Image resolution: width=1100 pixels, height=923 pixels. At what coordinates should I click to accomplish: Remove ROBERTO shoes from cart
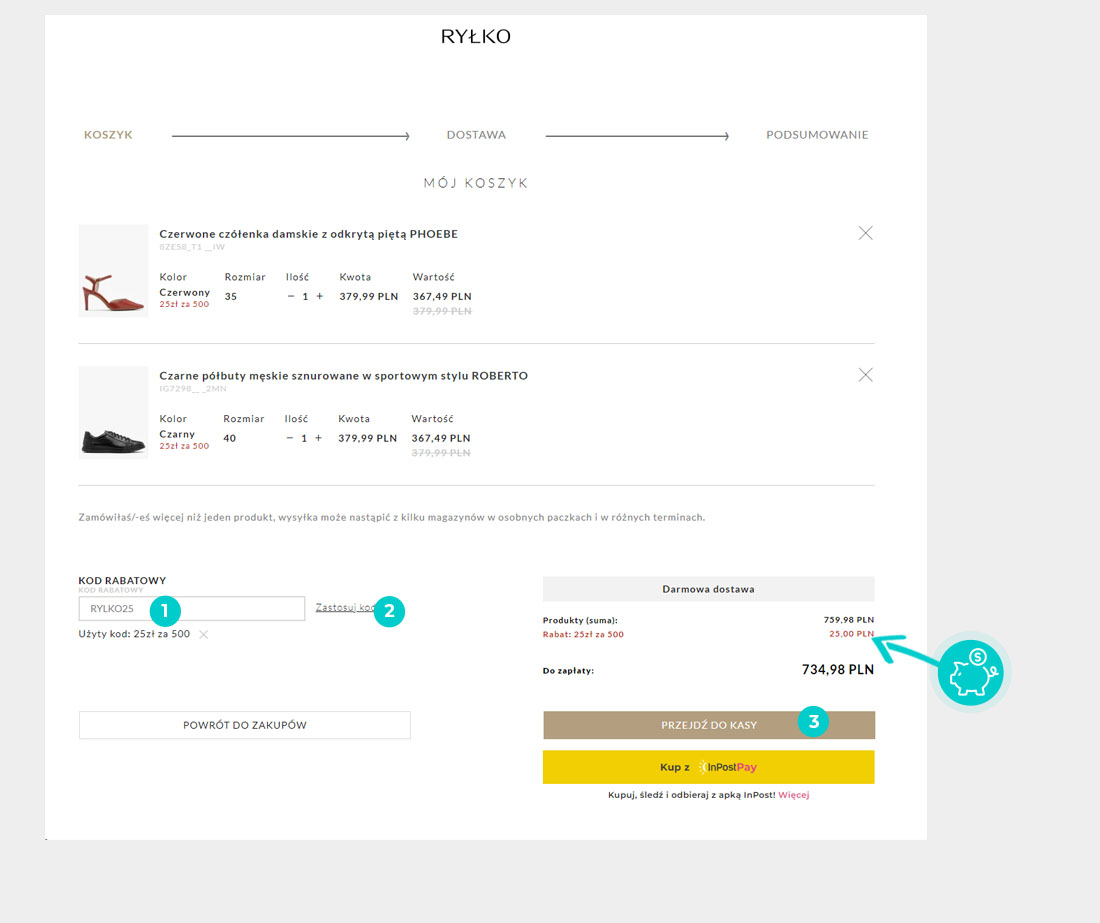[866, 375]
